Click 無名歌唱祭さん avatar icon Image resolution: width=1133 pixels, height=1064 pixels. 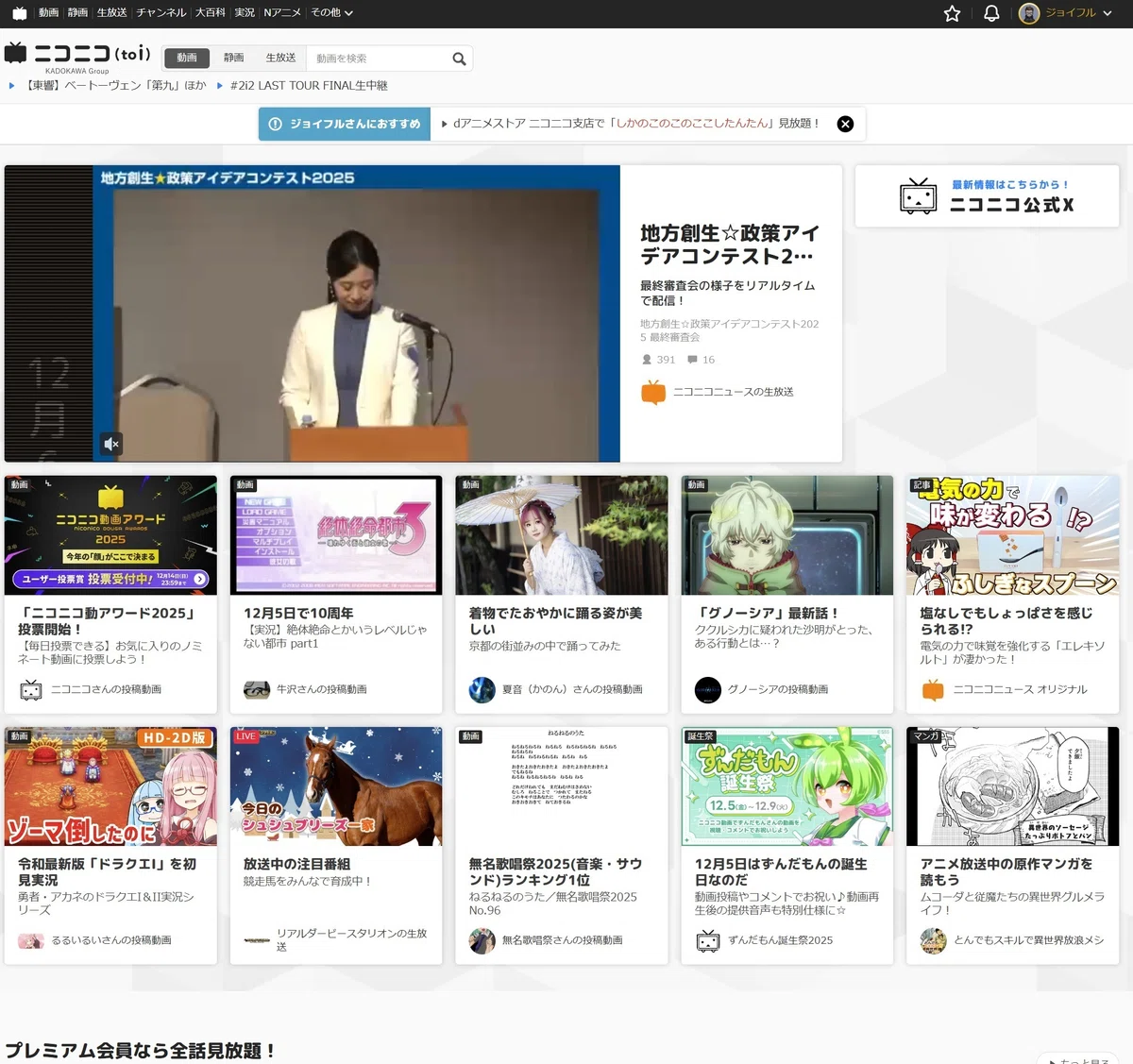pyautogui.click(x=482, y=941)
